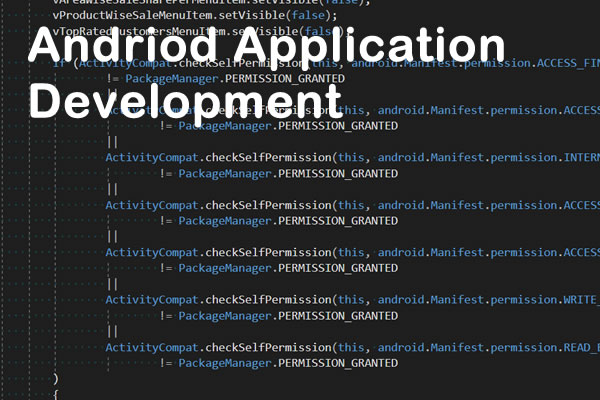Click the closing parenthesis below the last PERMISSION_GRANTED

coord(55,379)
